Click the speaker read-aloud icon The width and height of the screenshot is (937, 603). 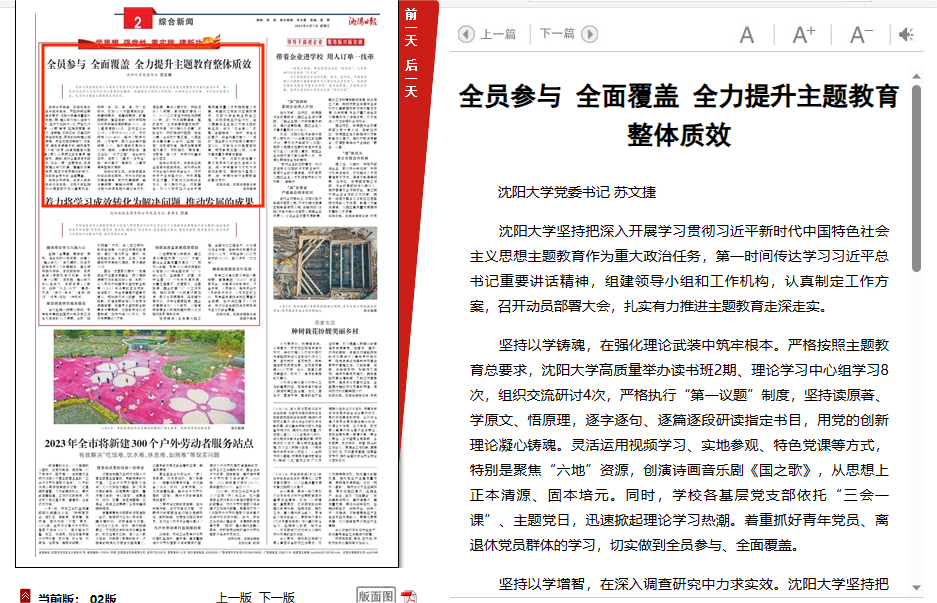tap(906, 35)
